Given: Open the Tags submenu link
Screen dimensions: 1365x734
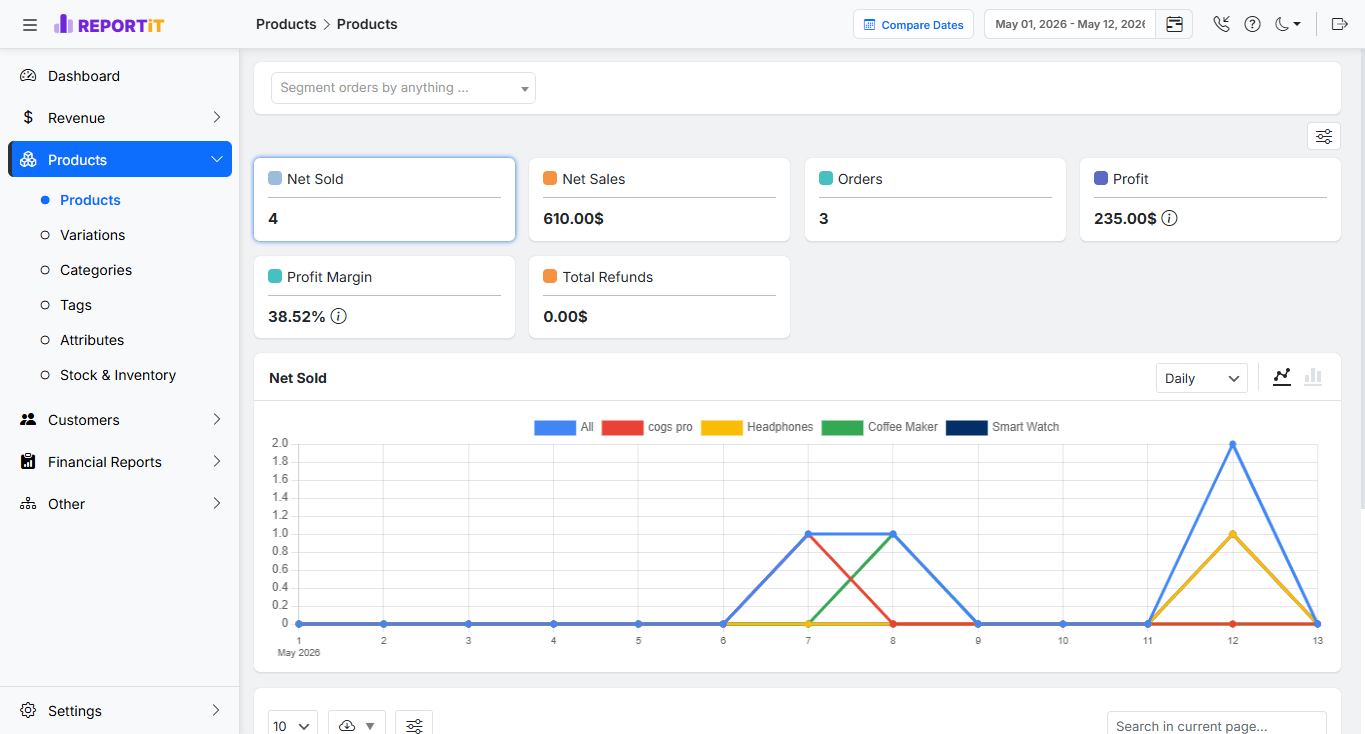Looking at the screenshot, I should click(x=76, y=305).
